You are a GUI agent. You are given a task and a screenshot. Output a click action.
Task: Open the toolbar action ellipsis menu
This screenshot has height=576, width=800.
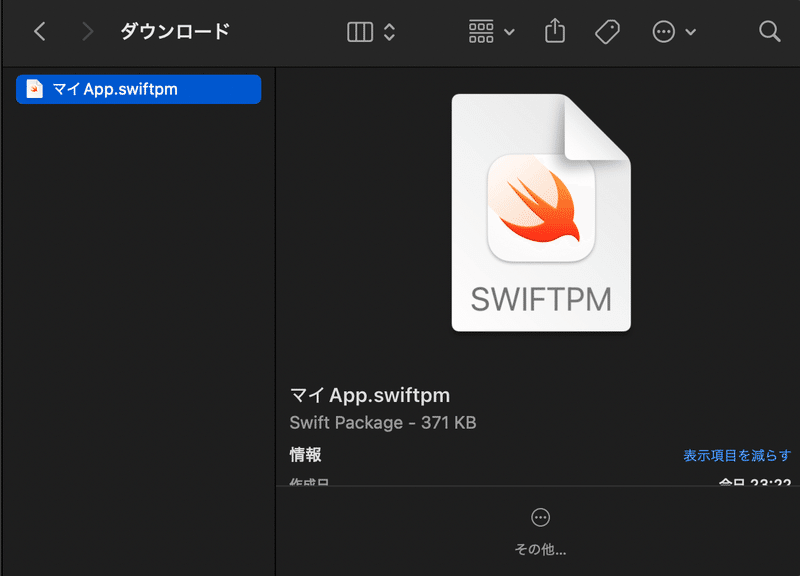pos(664,32)
